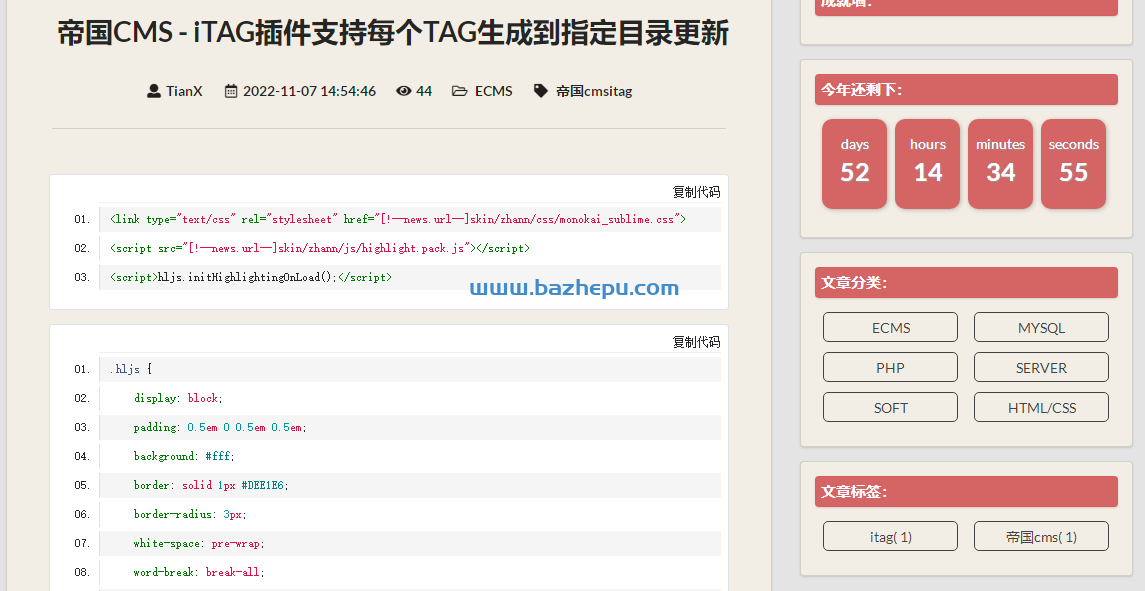Click the folder icon next to ECMS category
The image size is (1145, 591).
point(459,91)
